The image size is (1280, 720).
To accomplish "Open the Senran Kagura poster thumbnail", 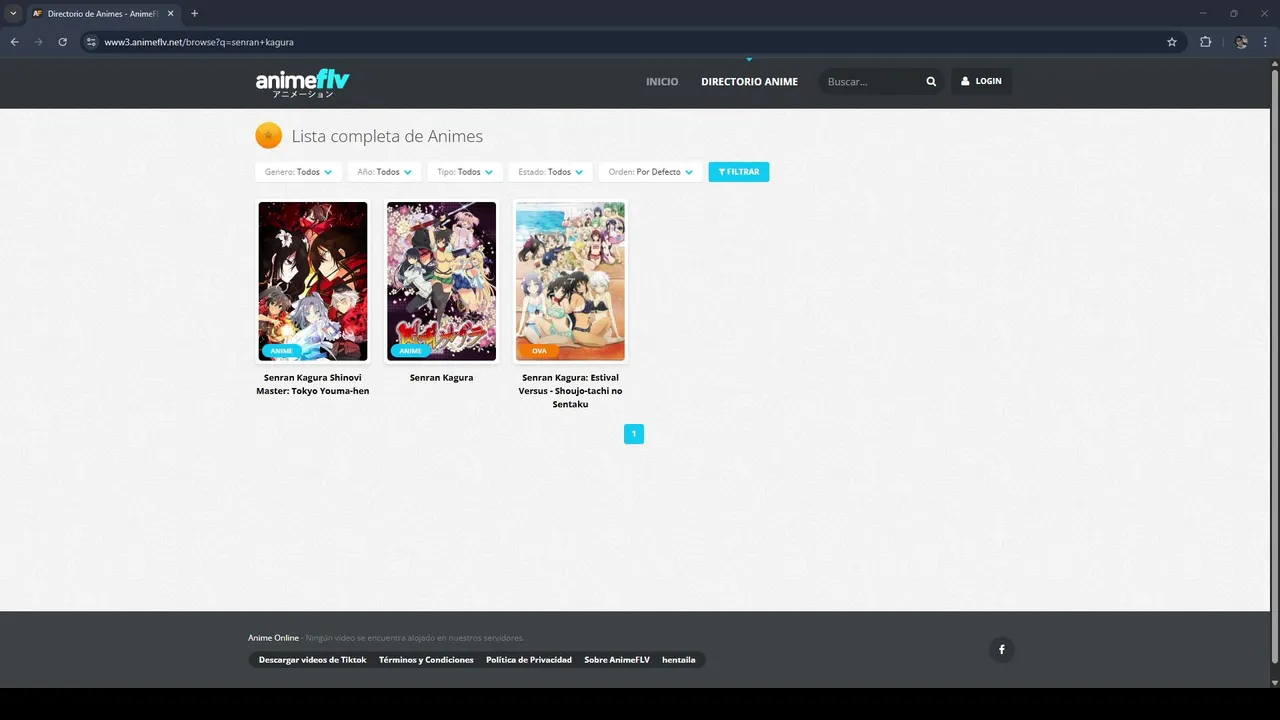I will (441, 281).
